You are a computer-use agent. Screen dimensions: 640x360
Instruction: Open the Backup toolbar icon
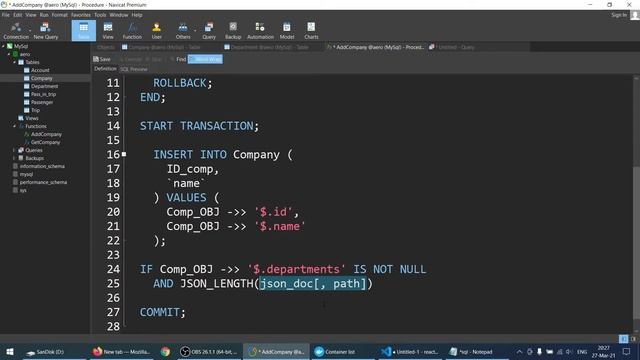click(x=233, y=31)
